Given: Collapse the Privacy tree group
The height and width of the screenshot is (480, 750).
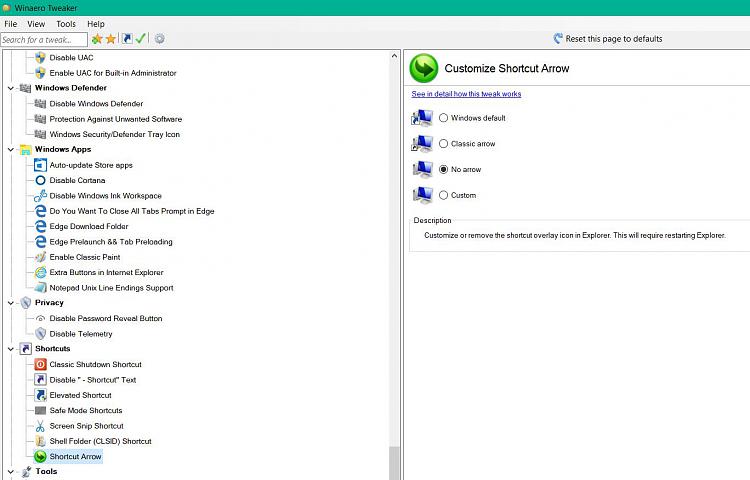Looking at the screenshot, I should coord(11,303).
